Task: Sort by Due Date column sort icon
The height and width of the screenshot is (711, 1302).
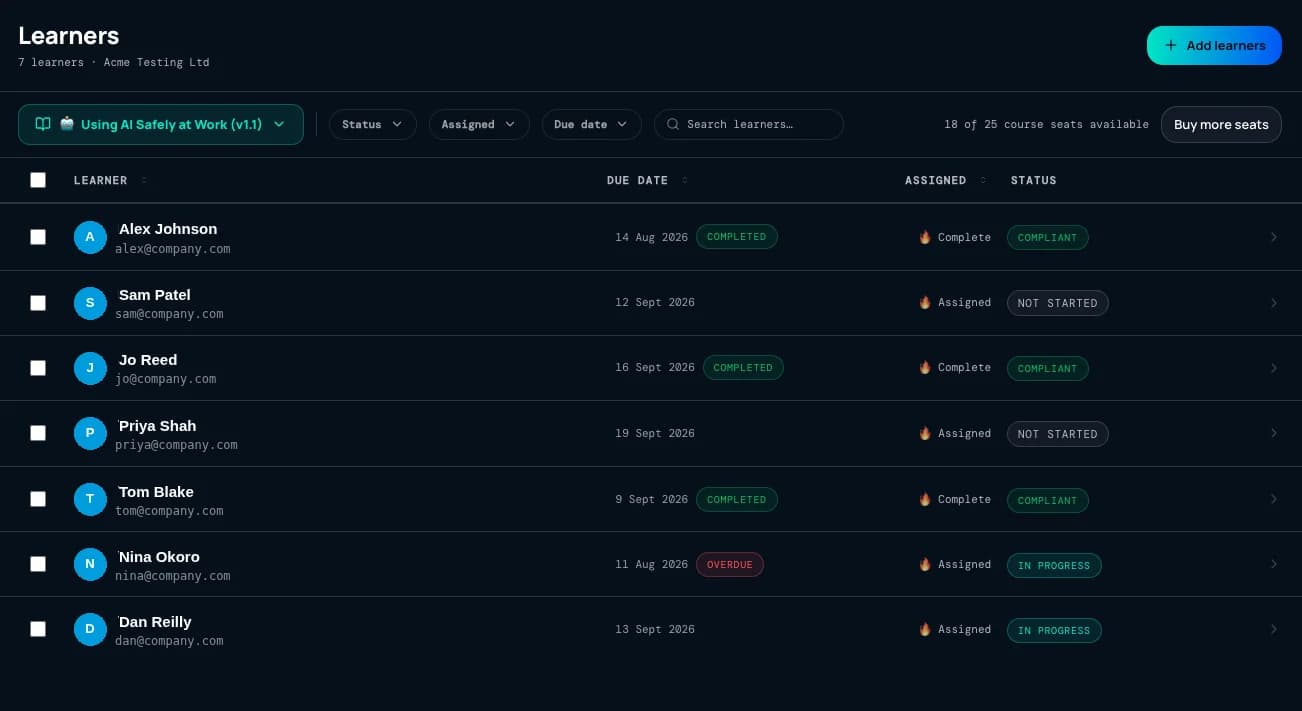Action: tap(685, 180)
